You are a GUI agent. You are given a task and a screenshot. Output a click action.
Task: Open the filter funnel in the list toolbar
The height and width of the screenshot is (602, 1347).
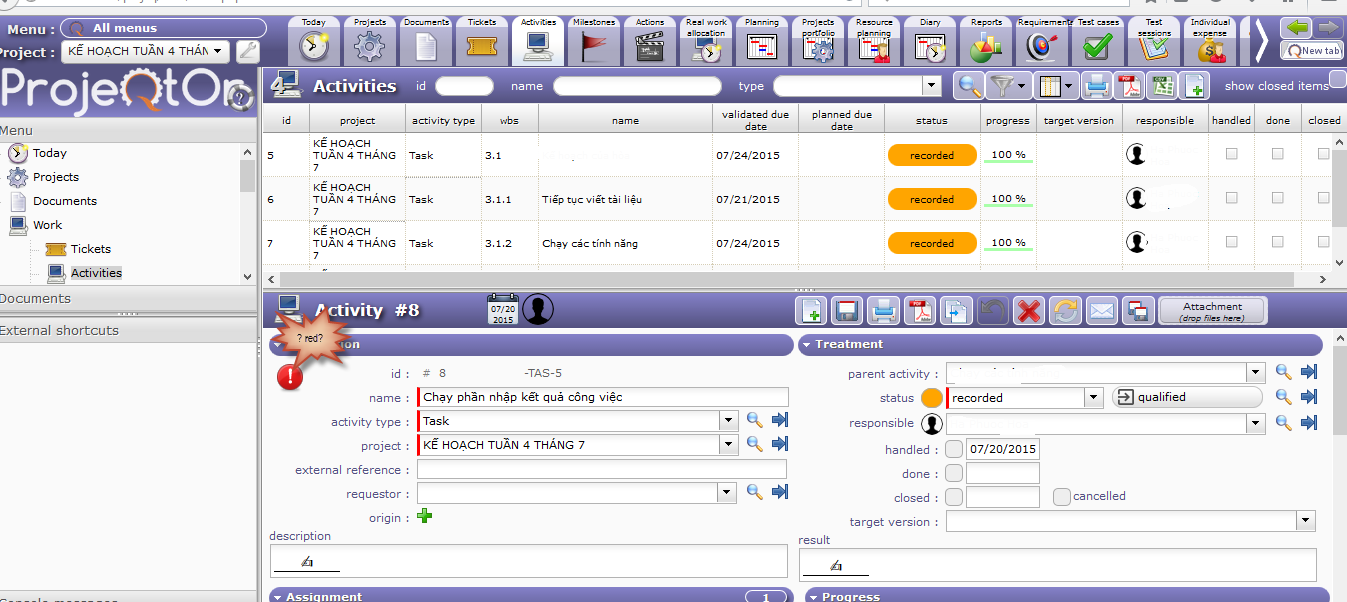tap(1005, 86)
